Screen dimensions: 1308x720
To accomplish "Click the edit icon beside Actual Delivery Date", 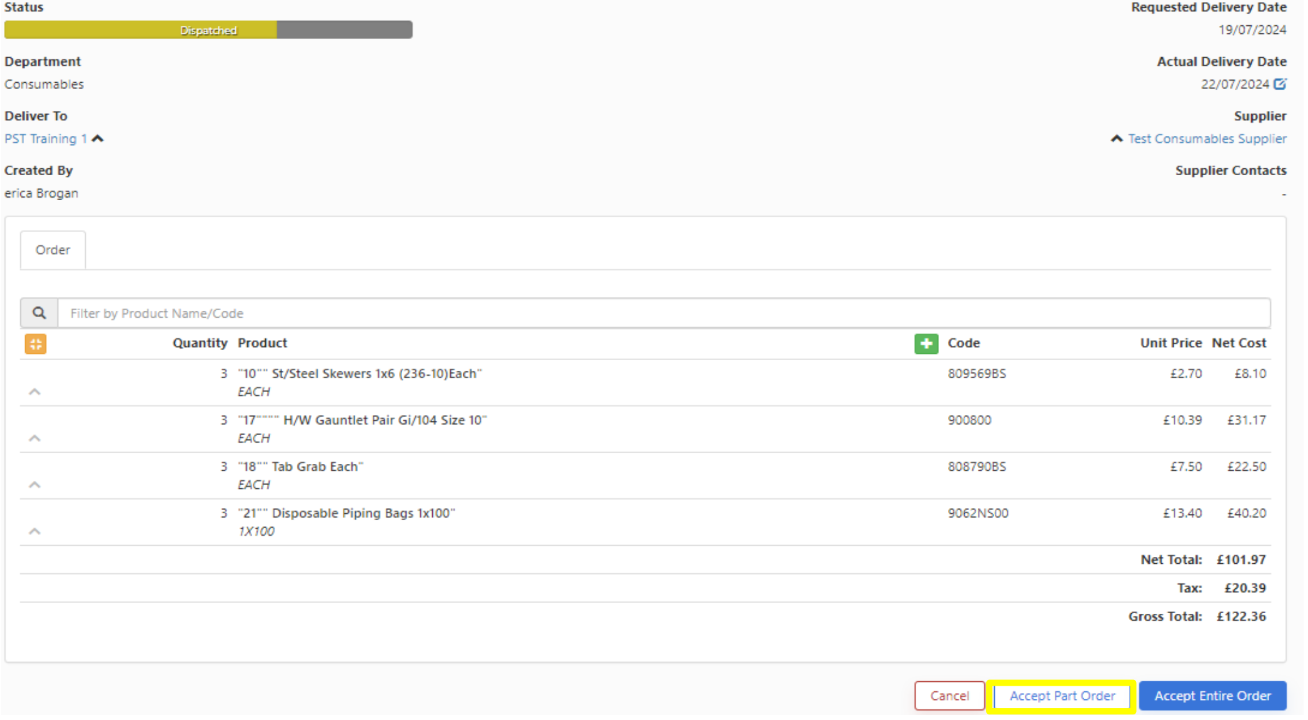I will [x=1280, y=85].
